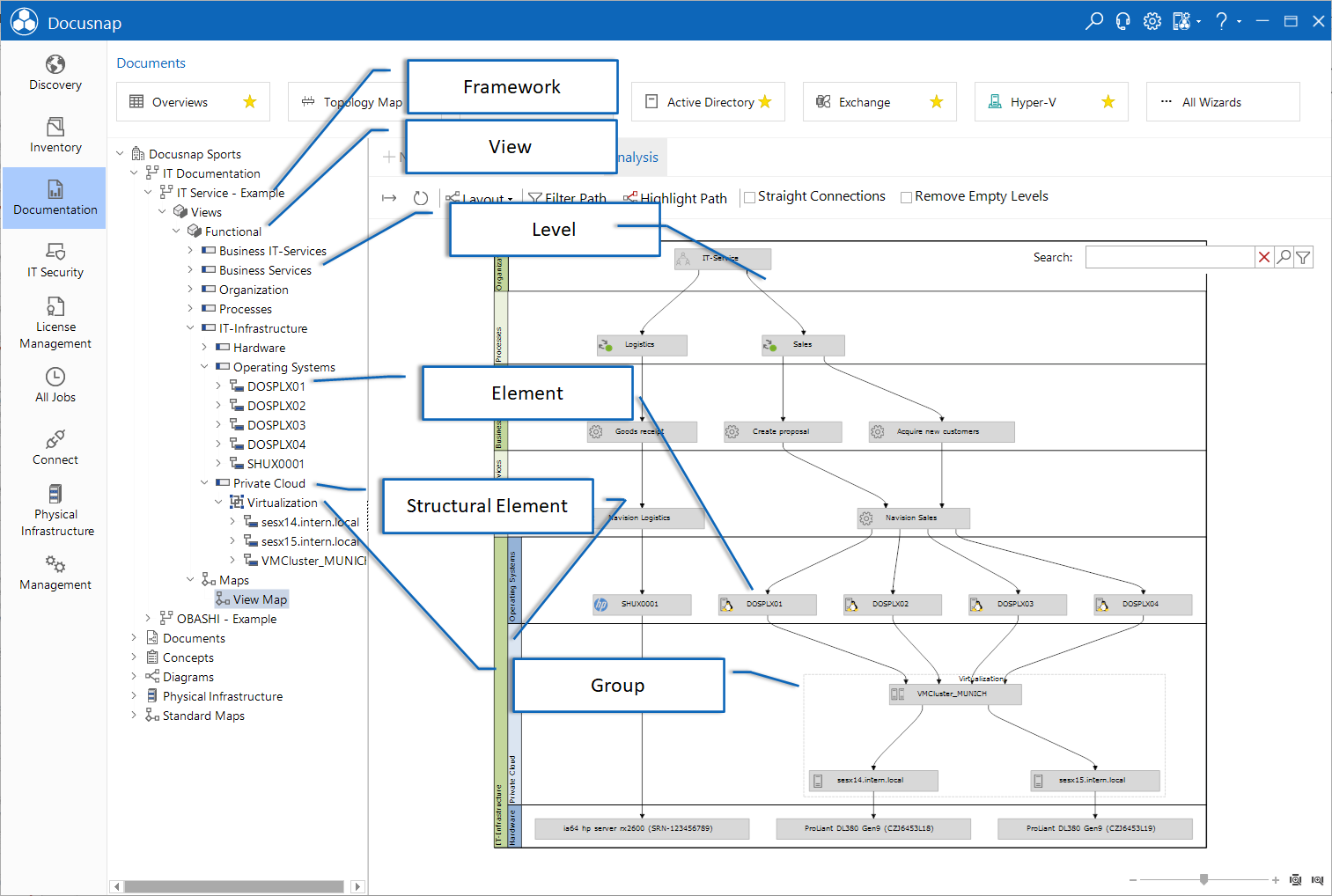
Task: Enable the Remove Empty Levels checkbox
Action: coord(906,197)
